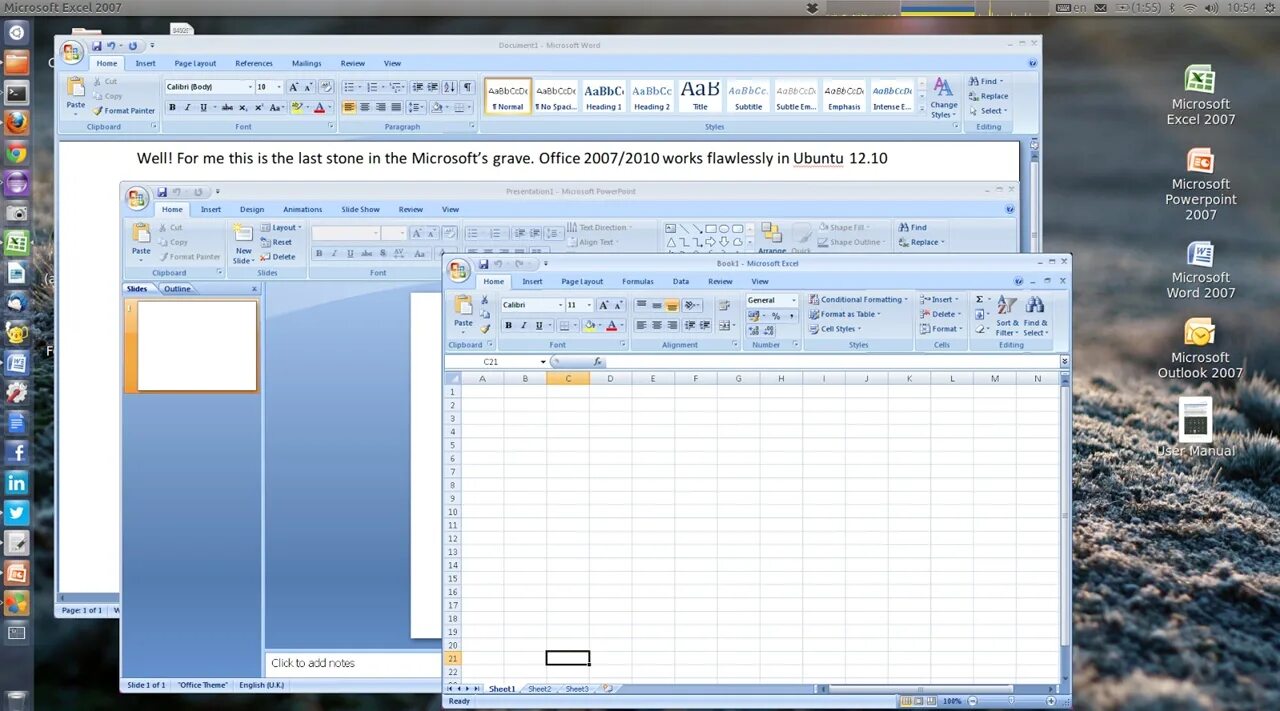Image resolution: width=1280 pixels, height=711 pixels.
Task: Expand the Cell Styles dropdown
Action: [860, 329]
